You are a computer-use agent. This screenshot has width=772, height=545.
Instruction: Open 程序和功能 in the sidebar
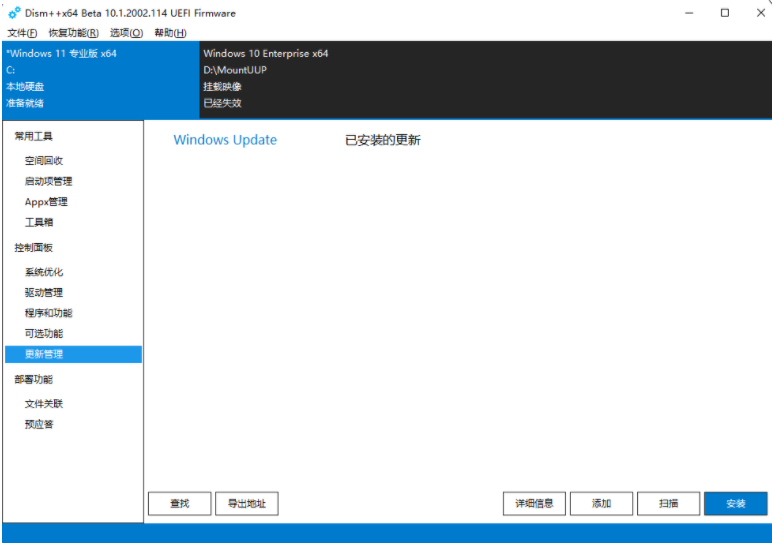click(x=48, y=313)
